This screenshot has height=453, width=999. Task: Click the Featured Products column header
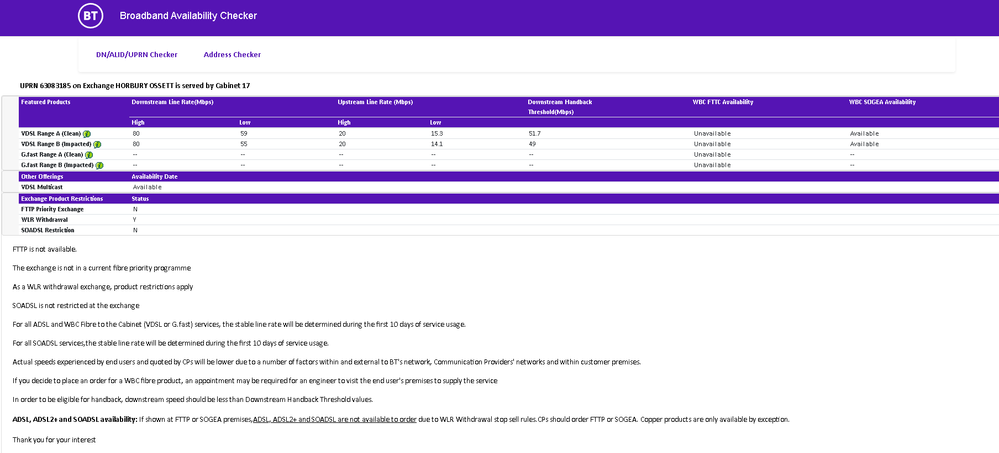pyautogui.click(x=45, y=102)
